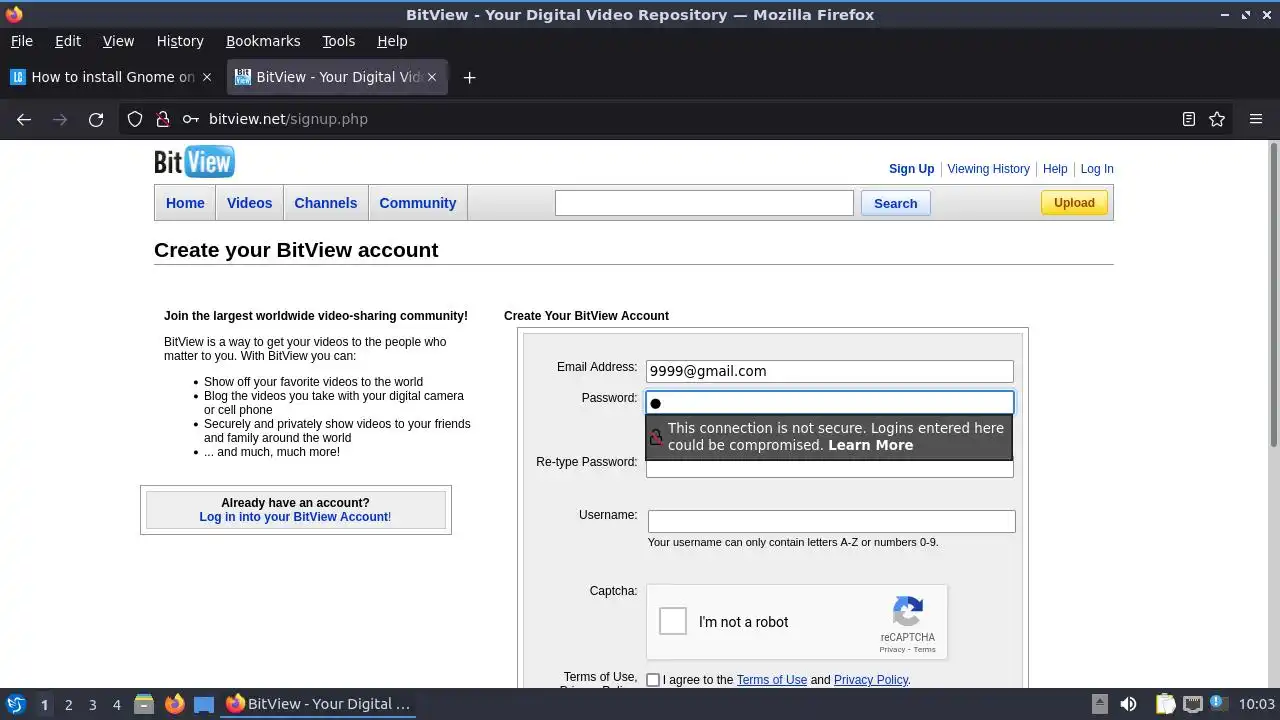Viewport: 1280px width, 720px height.
Task: Click Log in into your BitView Account
Action: click(x=294, y=517)
